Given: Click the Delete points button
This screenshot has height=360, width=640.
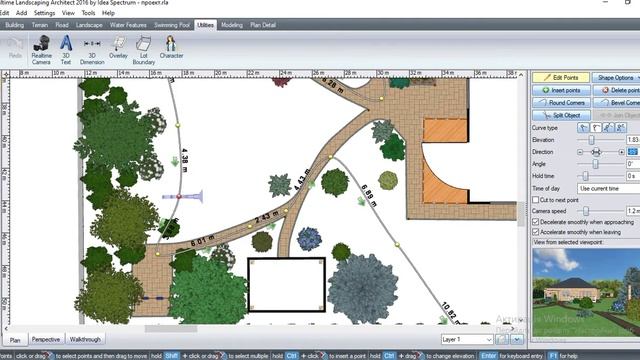Looking at the screenshot, I should click(x=617, y=90).
